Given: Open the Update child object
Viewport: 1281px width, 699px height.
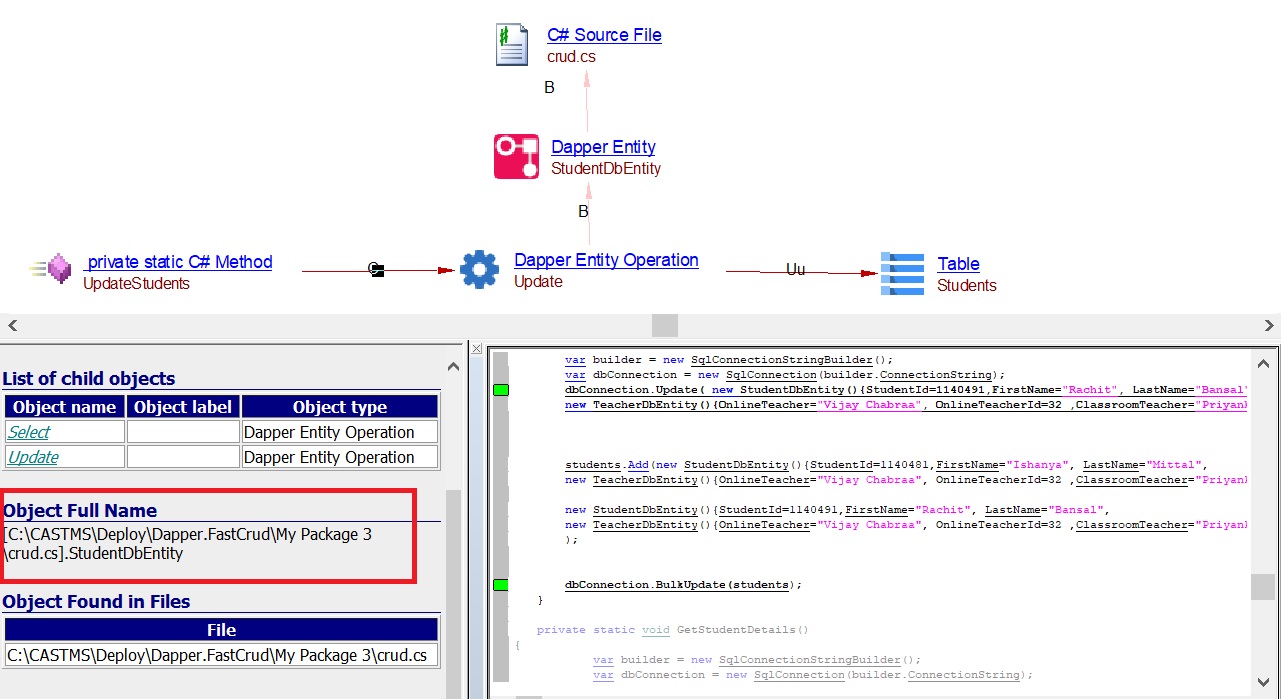Looking at the screenshot, I should (x=33, y=457).
